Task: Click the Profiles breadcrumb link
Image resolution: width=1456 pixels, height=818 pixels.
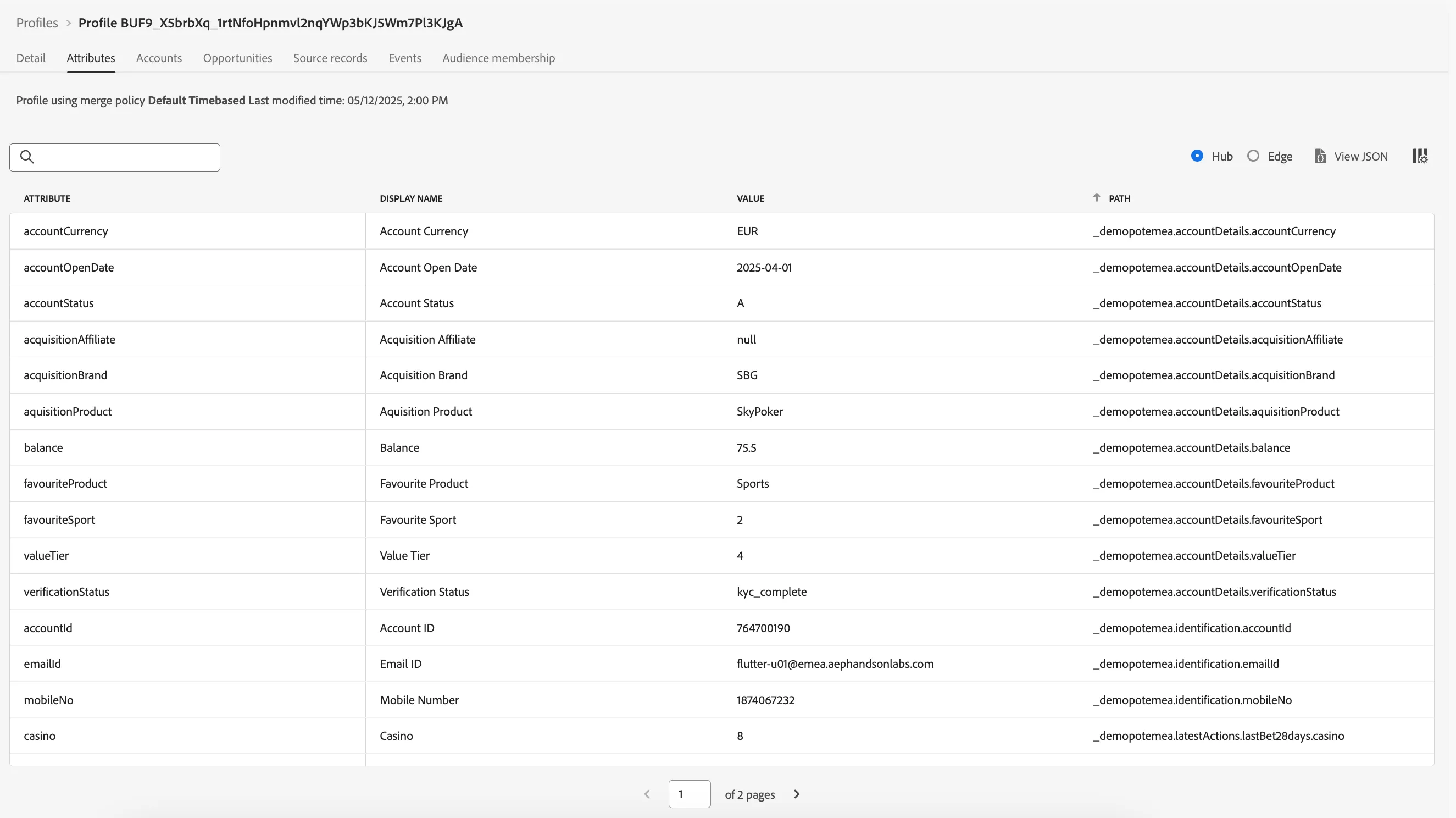Action: [37, 23]
